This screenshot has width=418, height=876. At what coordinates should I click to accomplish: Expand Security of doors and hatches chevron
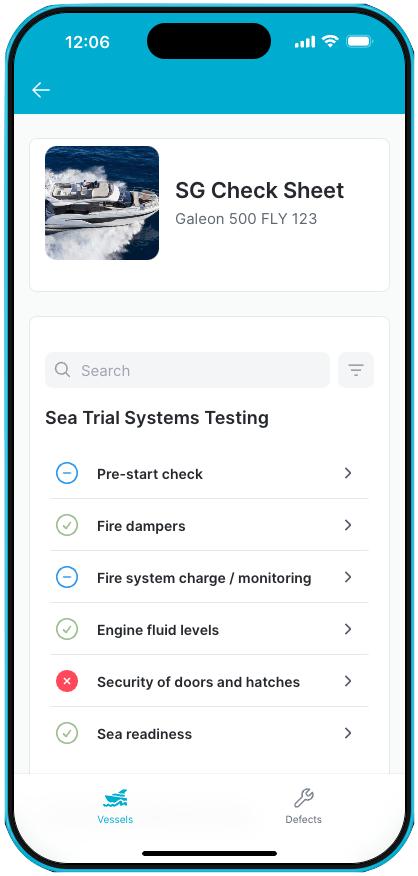coord(348,681)
